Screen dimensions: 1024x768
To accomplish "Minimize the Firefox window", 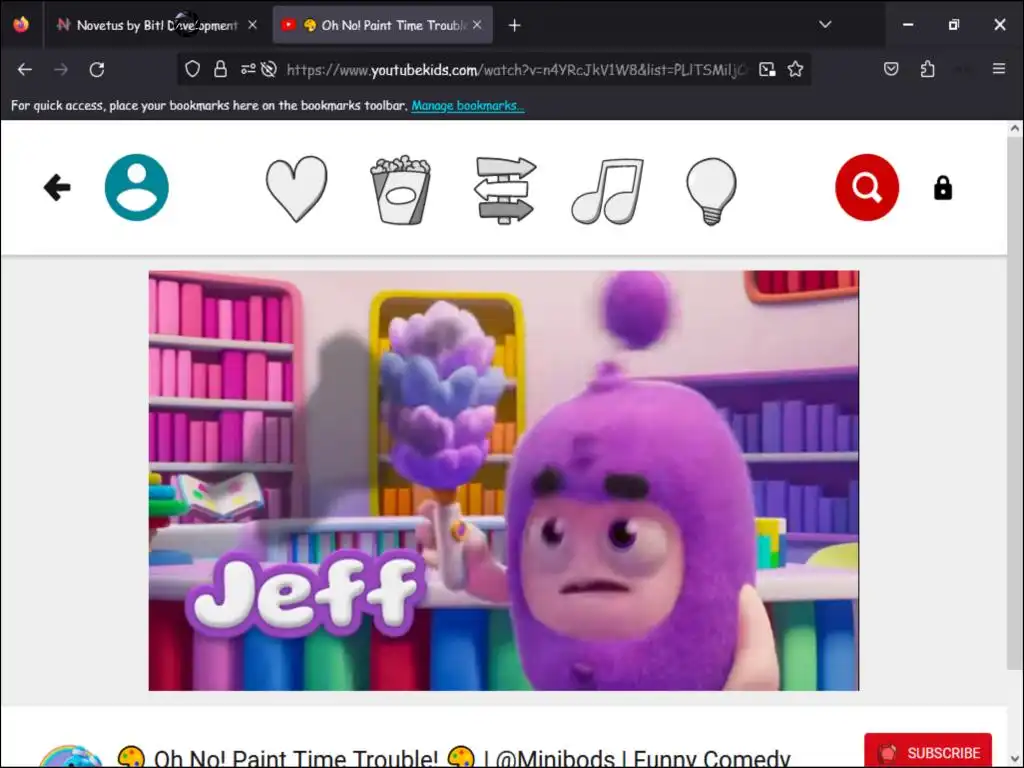I will [x=908, y=25].
